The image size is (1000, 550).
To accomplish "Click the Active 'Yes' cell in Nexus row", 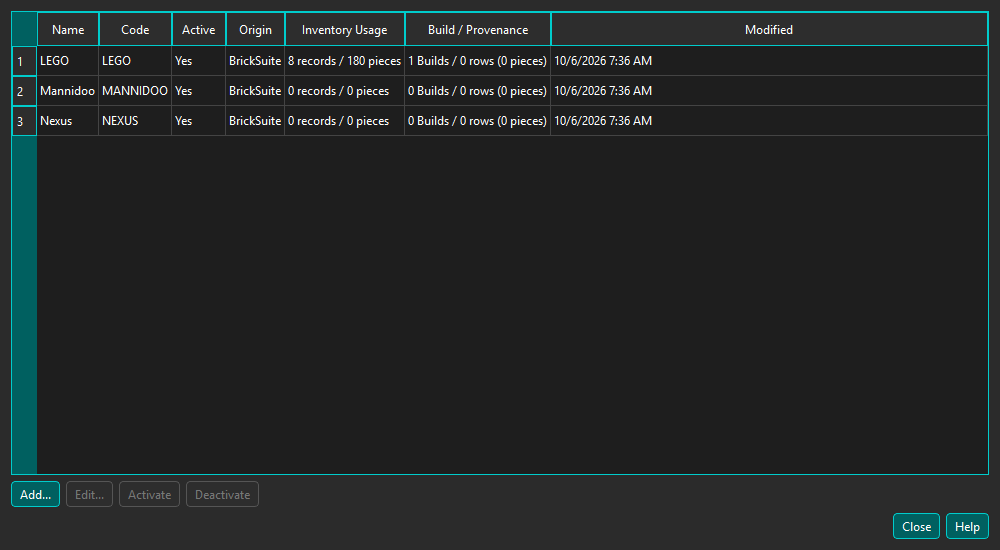I will click(198, 121).
